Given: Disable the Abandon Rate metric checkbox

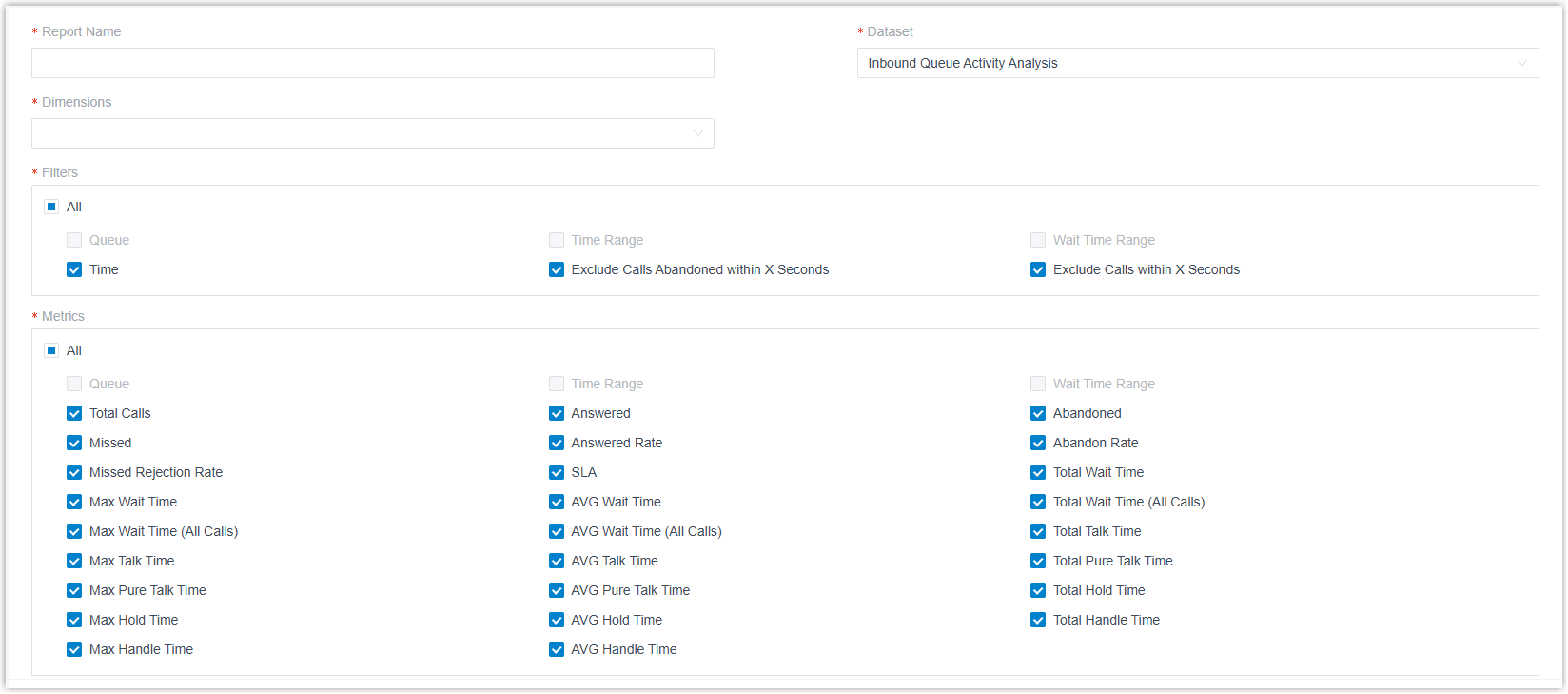Looking at the screenshot, I should tap(1038, 443).
